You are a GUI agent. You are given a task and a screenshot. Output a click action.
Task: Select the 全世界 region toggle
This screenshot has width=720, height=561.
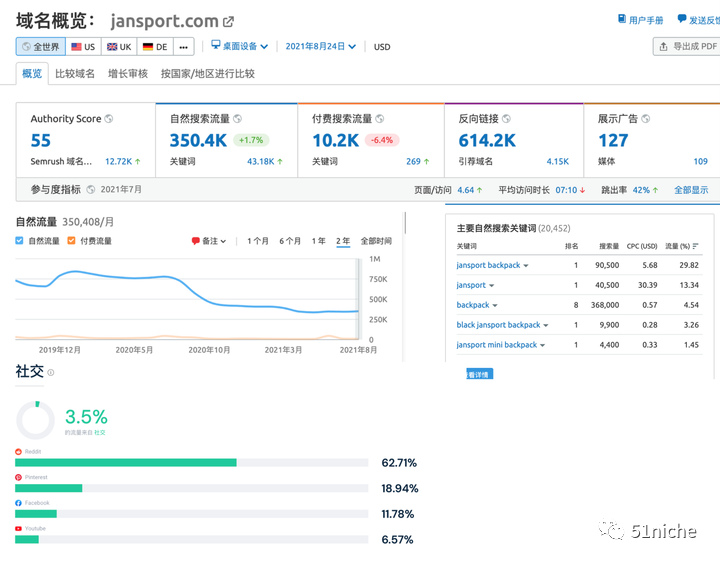(41, 47)
